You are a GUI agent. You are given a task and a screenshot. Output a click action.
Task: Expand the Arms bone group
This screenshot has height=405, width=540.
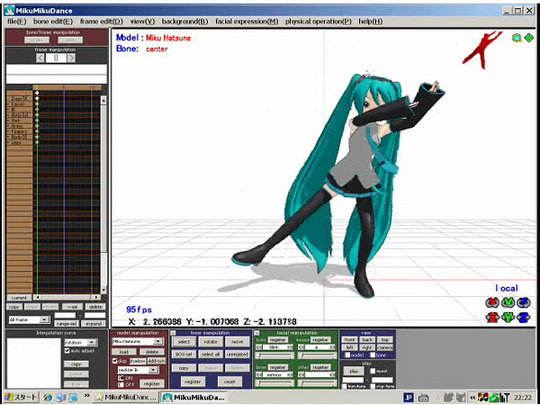tap(8, 126)
